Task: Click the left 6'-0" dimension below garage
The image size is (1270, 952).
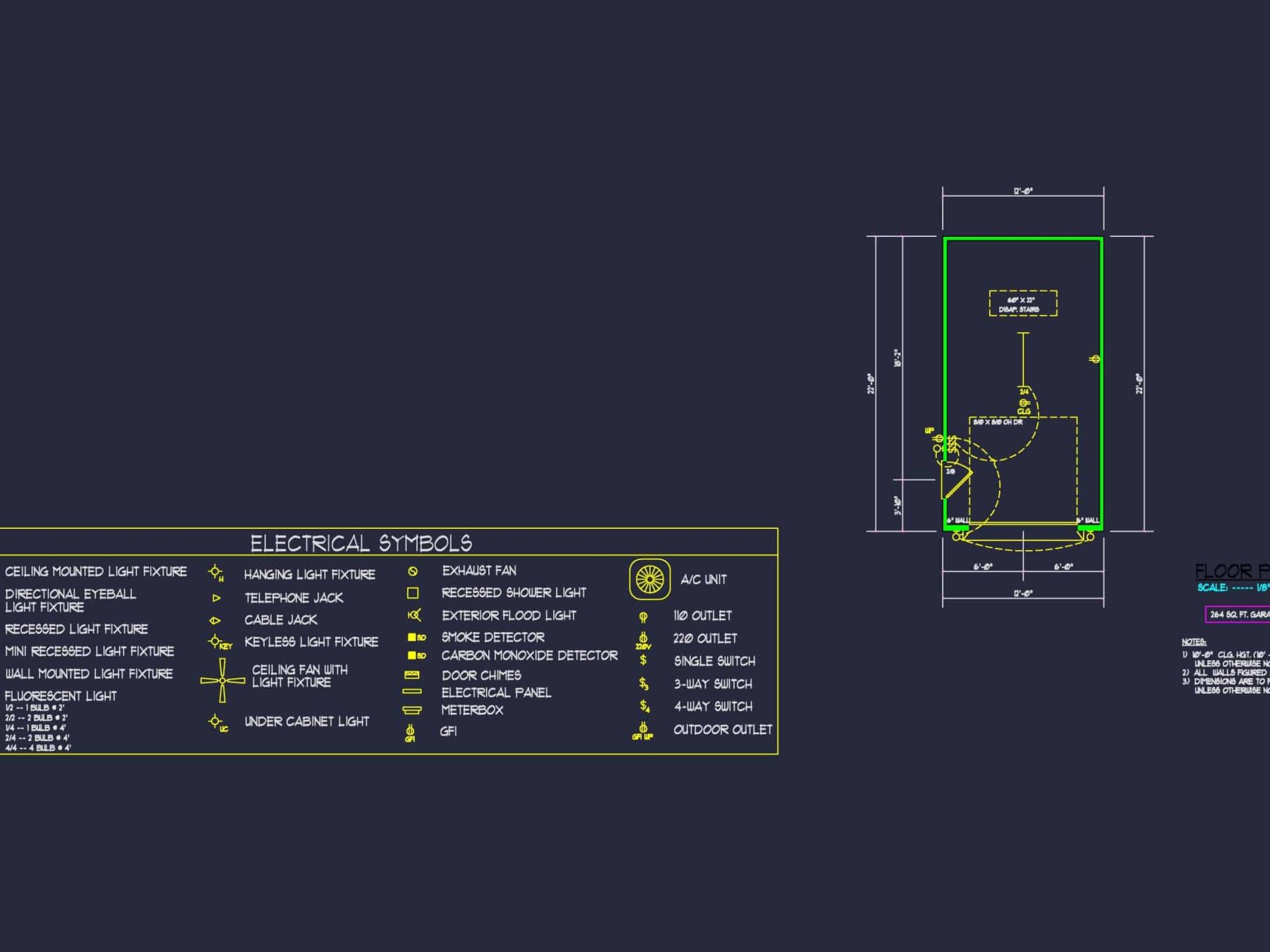Action: tap(983, 567)
